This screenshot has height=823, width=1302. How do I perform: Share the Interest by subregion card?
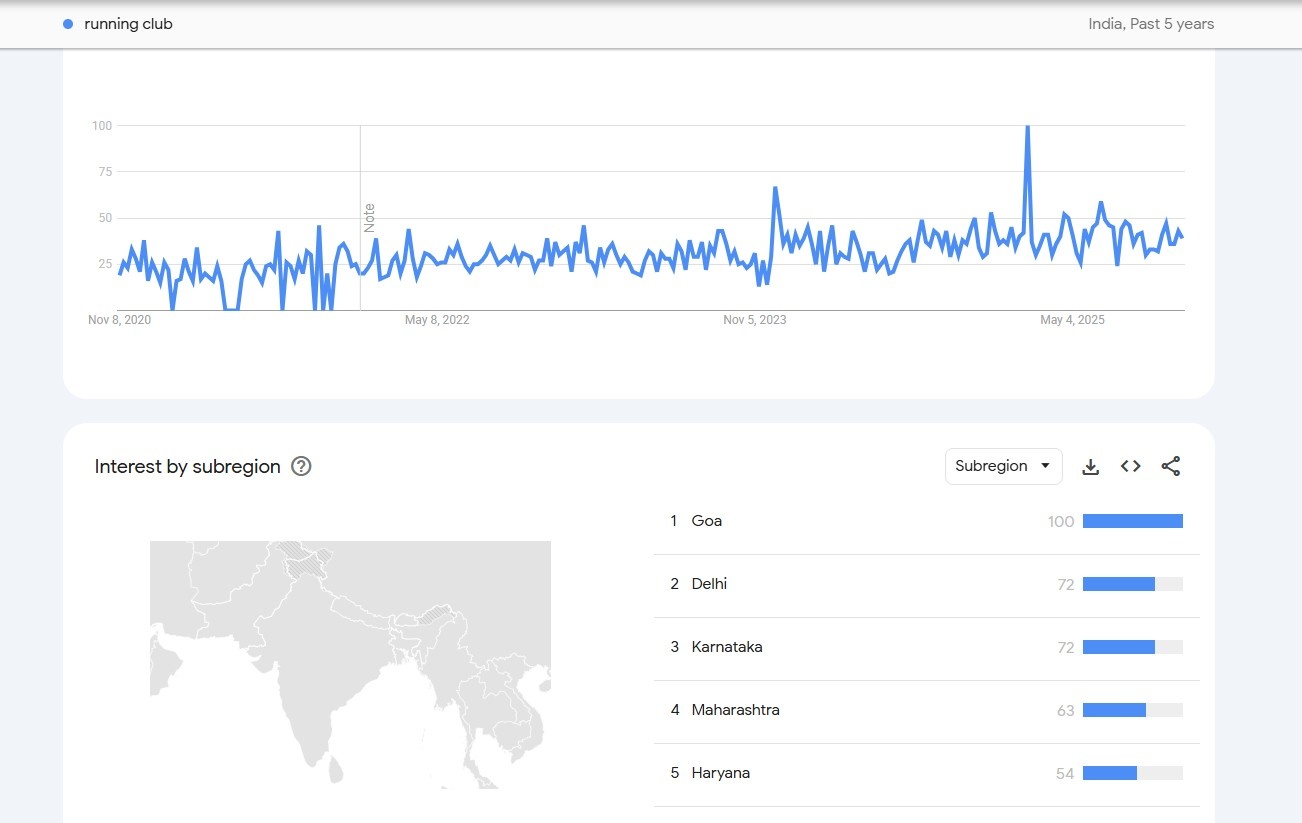point(1171,466)
